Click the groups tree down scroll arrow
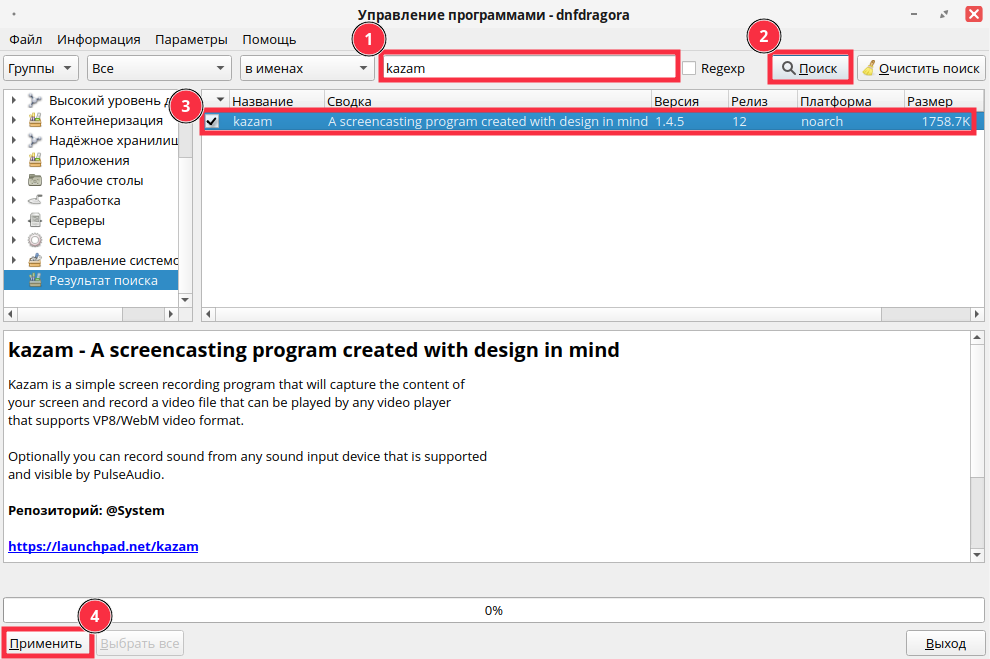This screenshot has width=990, height=659. point(185,299)
